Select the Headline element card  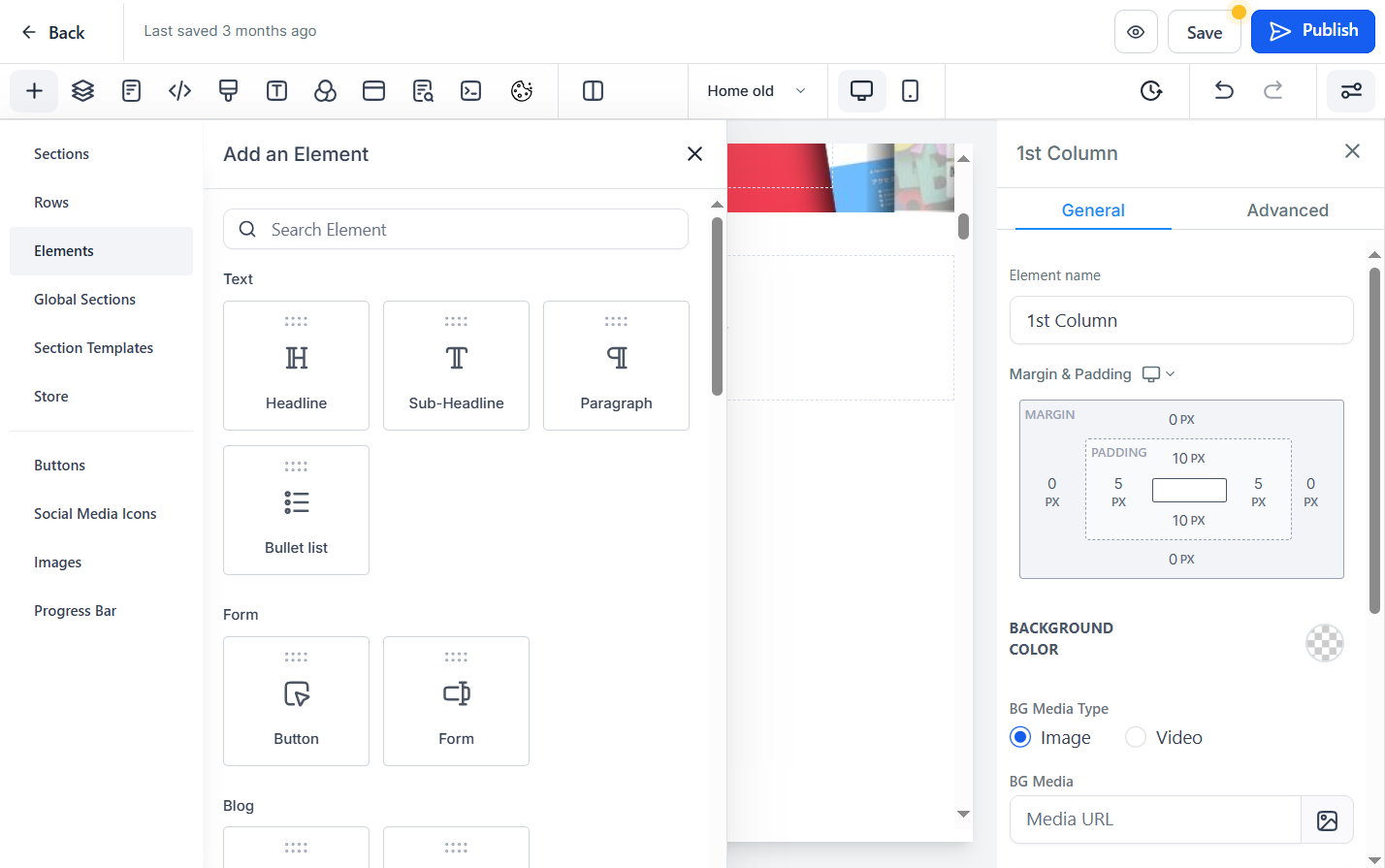[x=296, y=366]
